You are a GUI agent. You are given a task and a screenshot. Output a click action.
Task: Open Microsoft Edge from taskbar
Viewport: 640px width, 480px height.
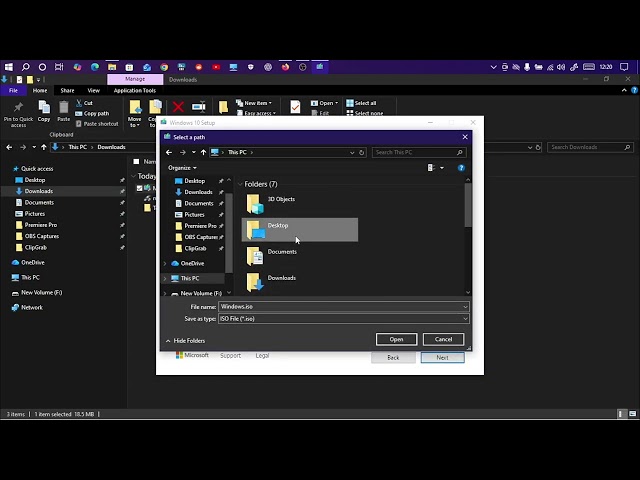pos(95,67)
